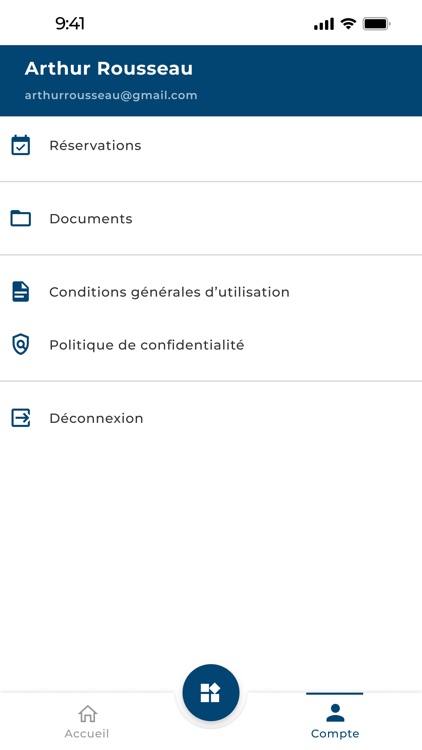The width and height of the screenshot is (422, 750).
Task: Switch to the Compte tab
Action: [x=335, y=721]
